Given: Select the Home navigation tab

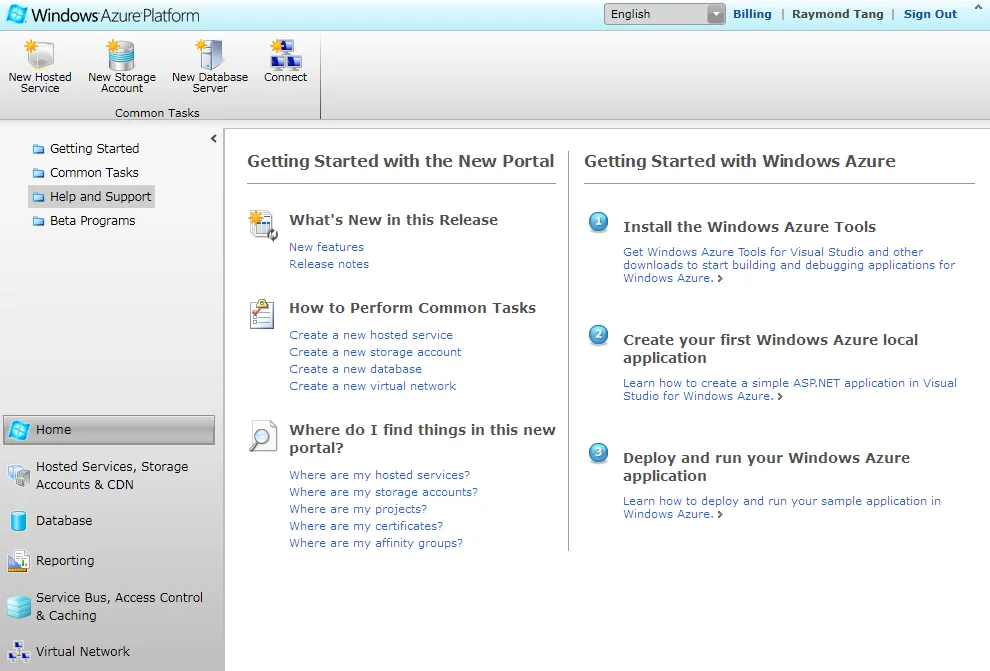Looking at the screenshot, I should [x=108, y=430].
